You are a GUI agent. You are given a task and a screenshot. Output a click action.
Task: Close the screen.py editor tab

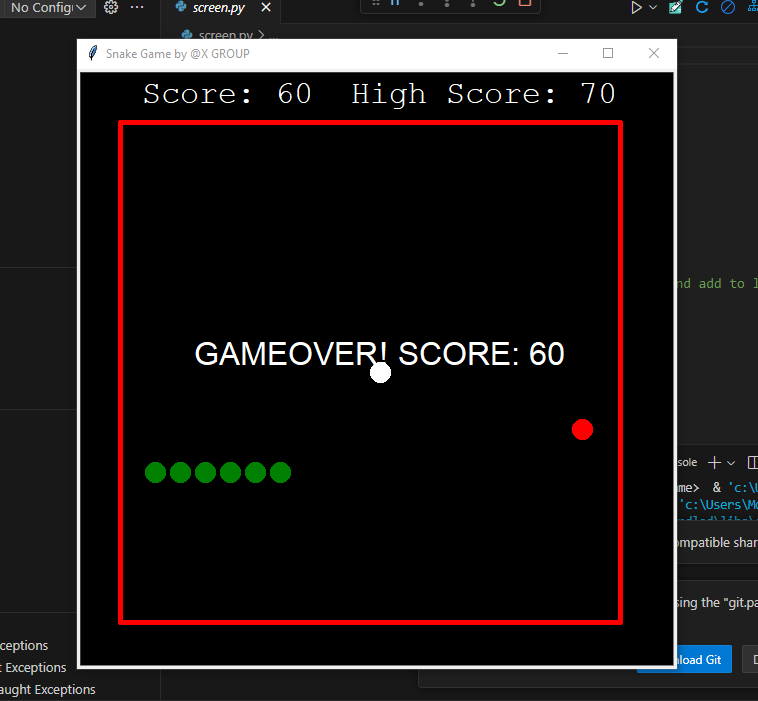click(264, 8)
